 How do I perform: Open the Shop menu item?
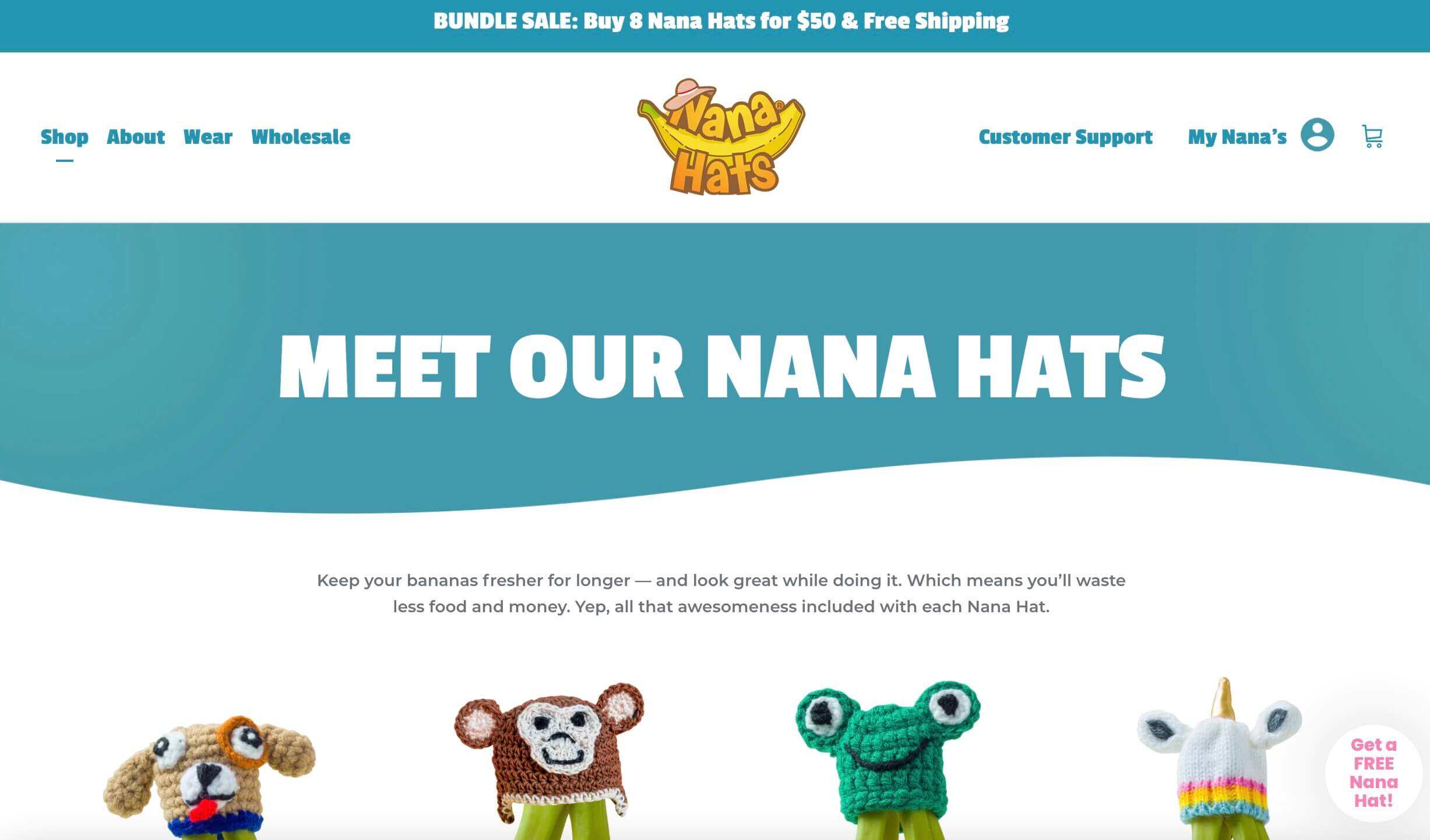65,137
